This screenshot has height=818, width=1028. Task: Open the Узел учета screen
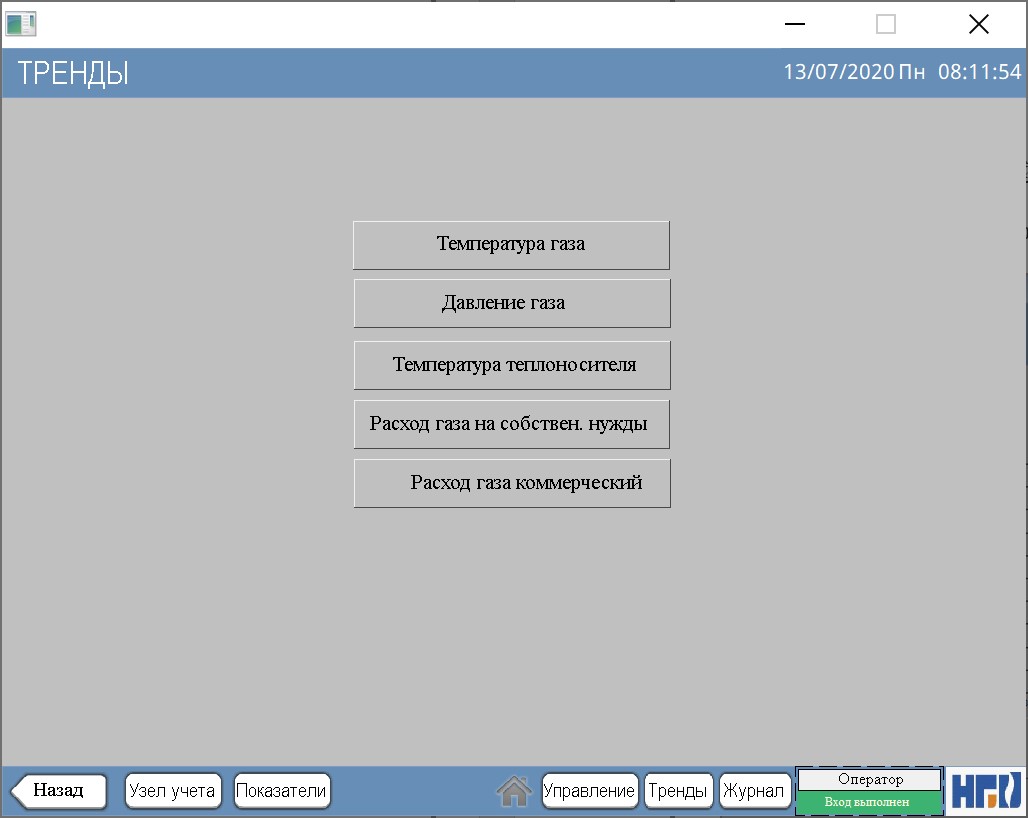point(172,791)
